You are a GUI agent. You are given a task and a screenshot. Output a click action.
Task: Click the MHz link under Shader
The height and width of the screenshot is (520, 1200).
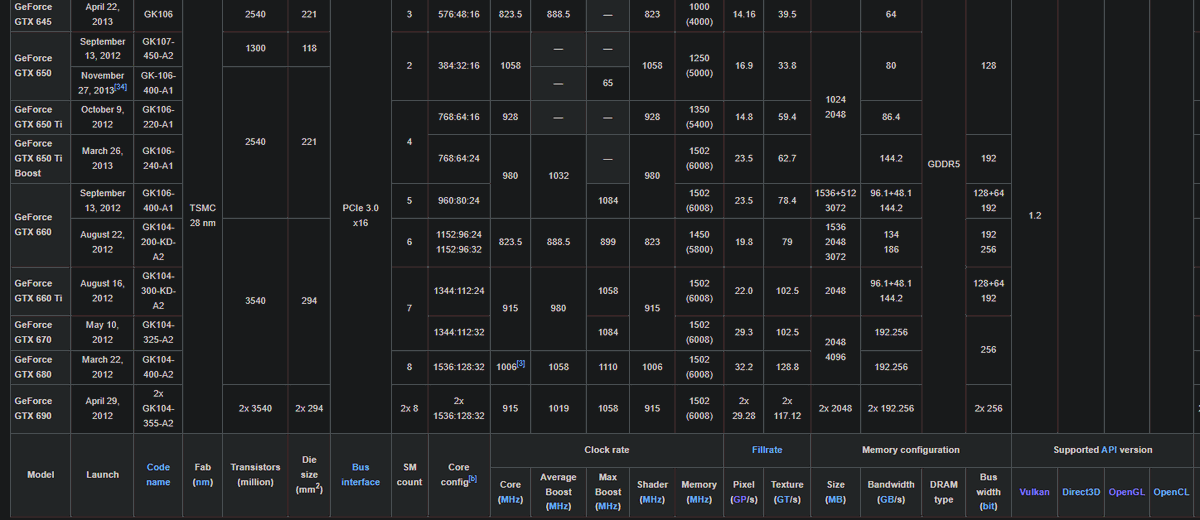(x=652, y=498)
